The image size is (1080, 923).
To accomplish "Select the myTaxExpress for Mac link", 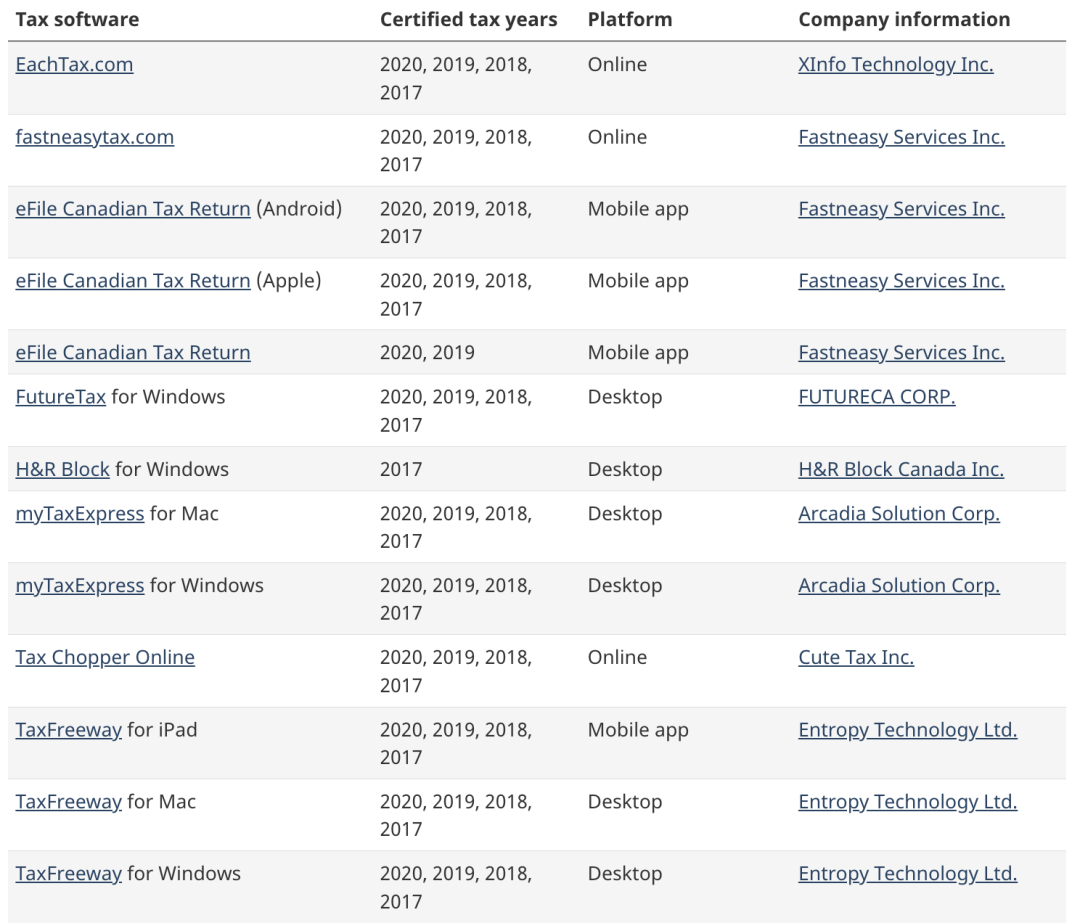I will click(79, 513).
